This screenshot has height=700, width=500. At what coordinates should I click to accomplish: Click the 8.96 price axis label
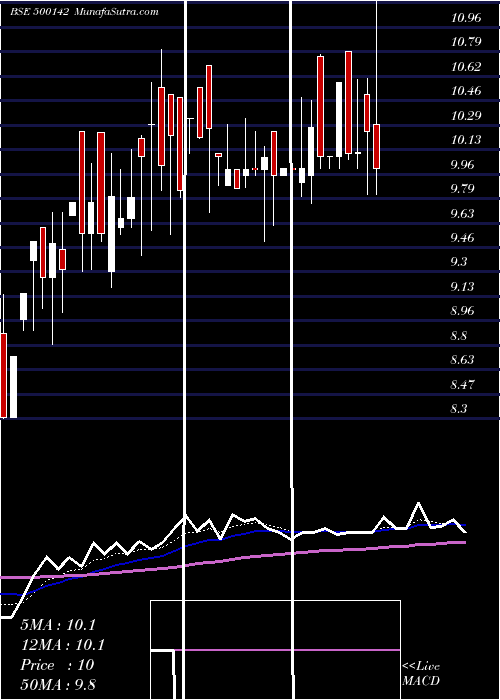pos(462,310)
